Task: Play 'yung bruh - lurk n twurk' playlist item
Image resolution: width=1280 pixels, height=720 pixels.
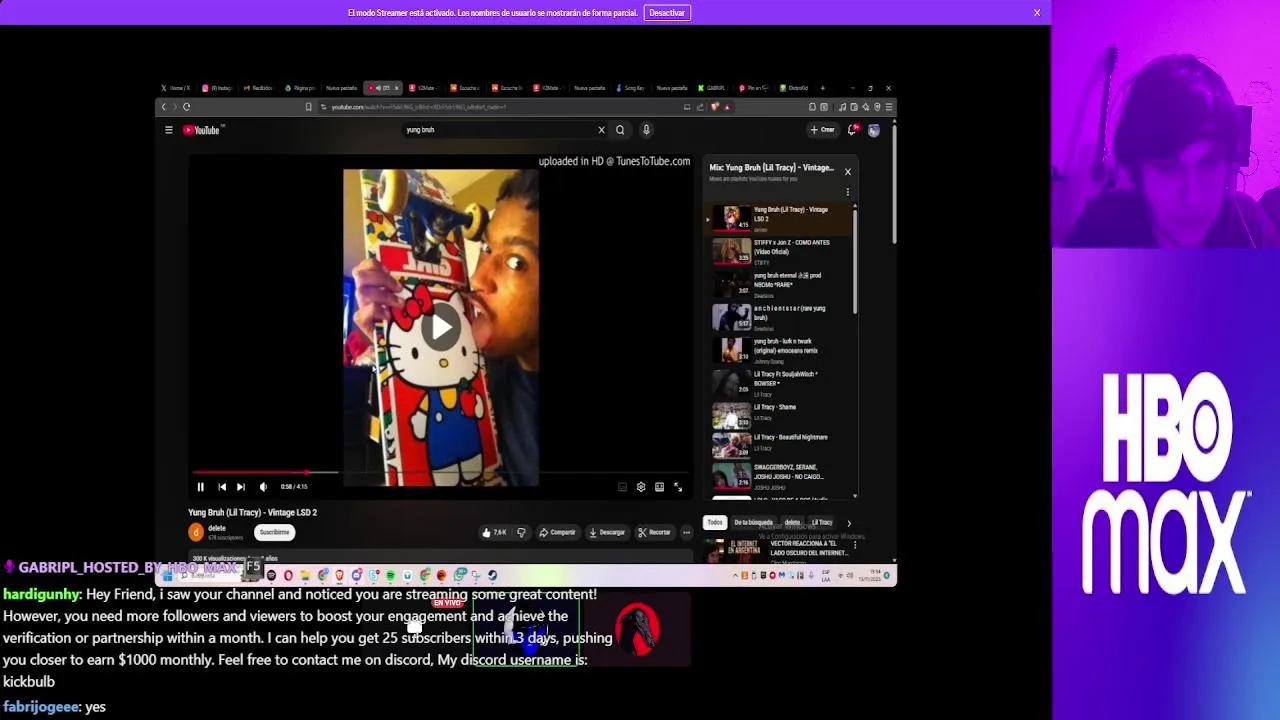Action: point(780,350)
